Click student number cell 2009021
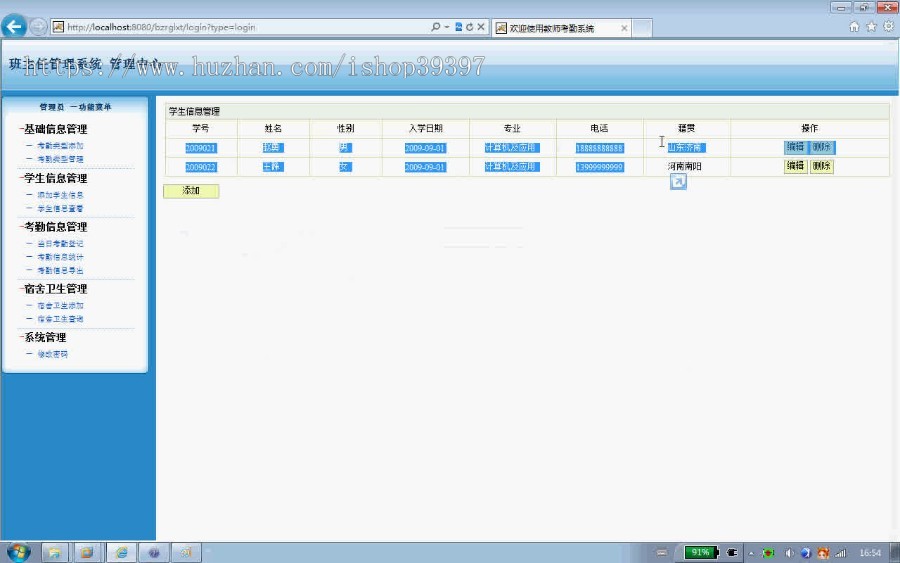Viewport: 900px width, 563px height. 200,148
